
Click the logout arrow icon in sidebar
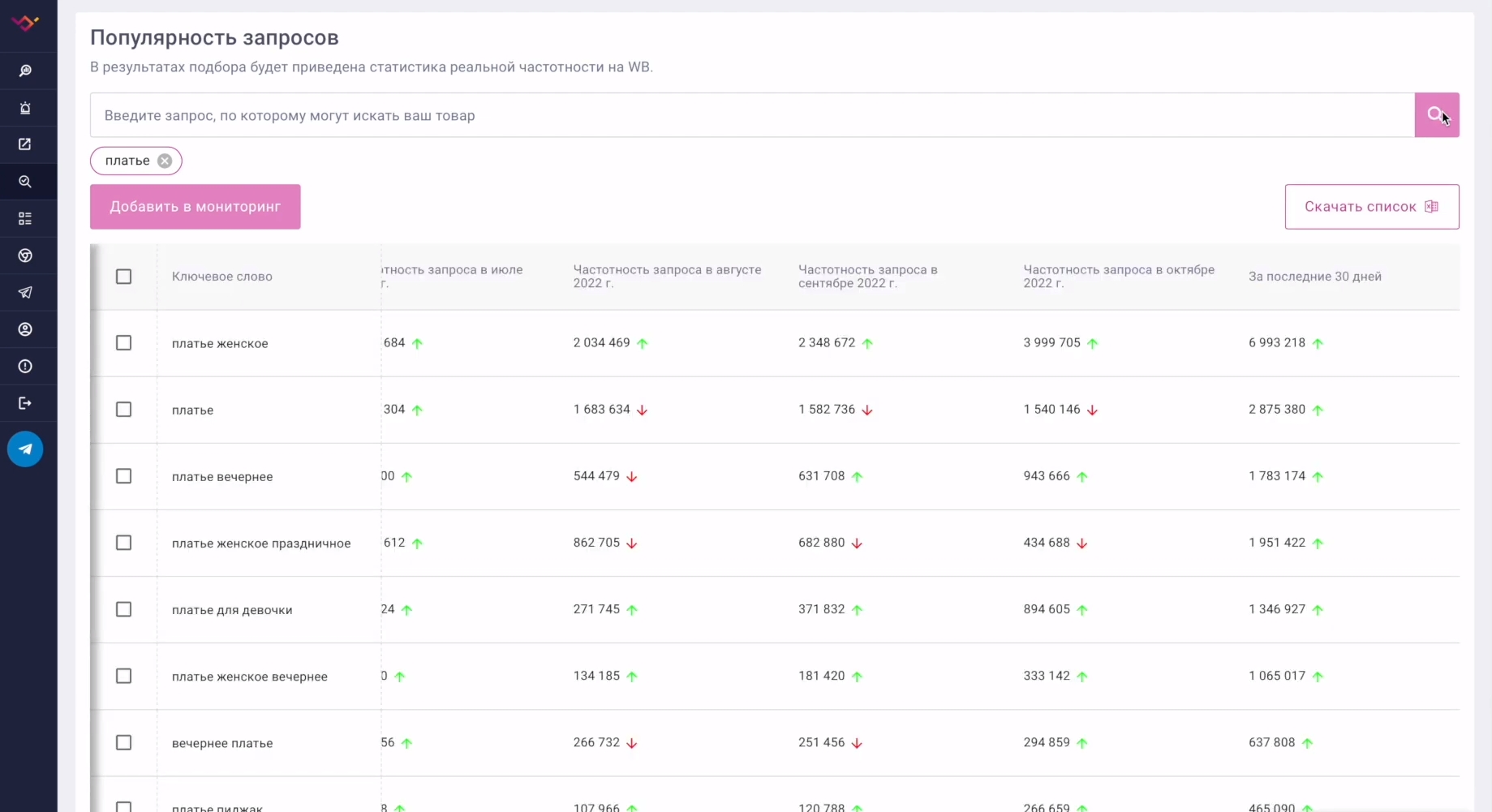click(25, 403)
